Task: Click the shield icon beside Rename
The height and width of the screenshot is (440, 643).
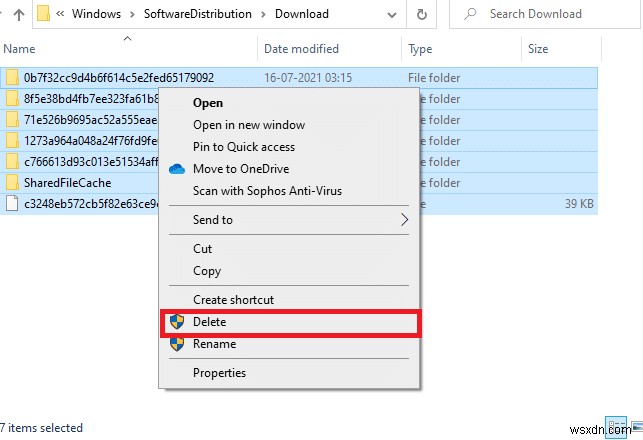Action: tap(177, 344)
